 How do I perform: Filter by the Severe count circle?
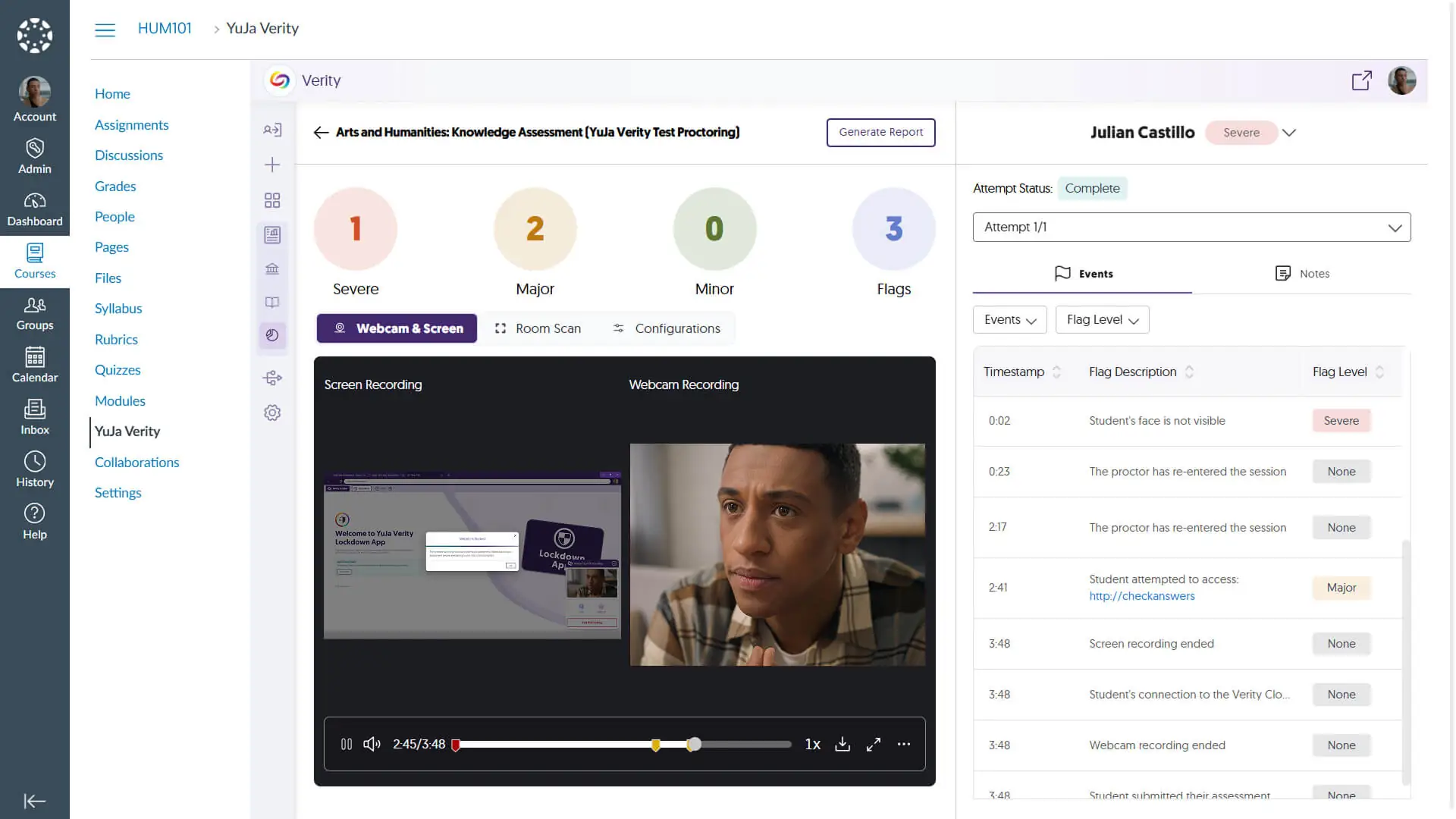tap(356, 229)
